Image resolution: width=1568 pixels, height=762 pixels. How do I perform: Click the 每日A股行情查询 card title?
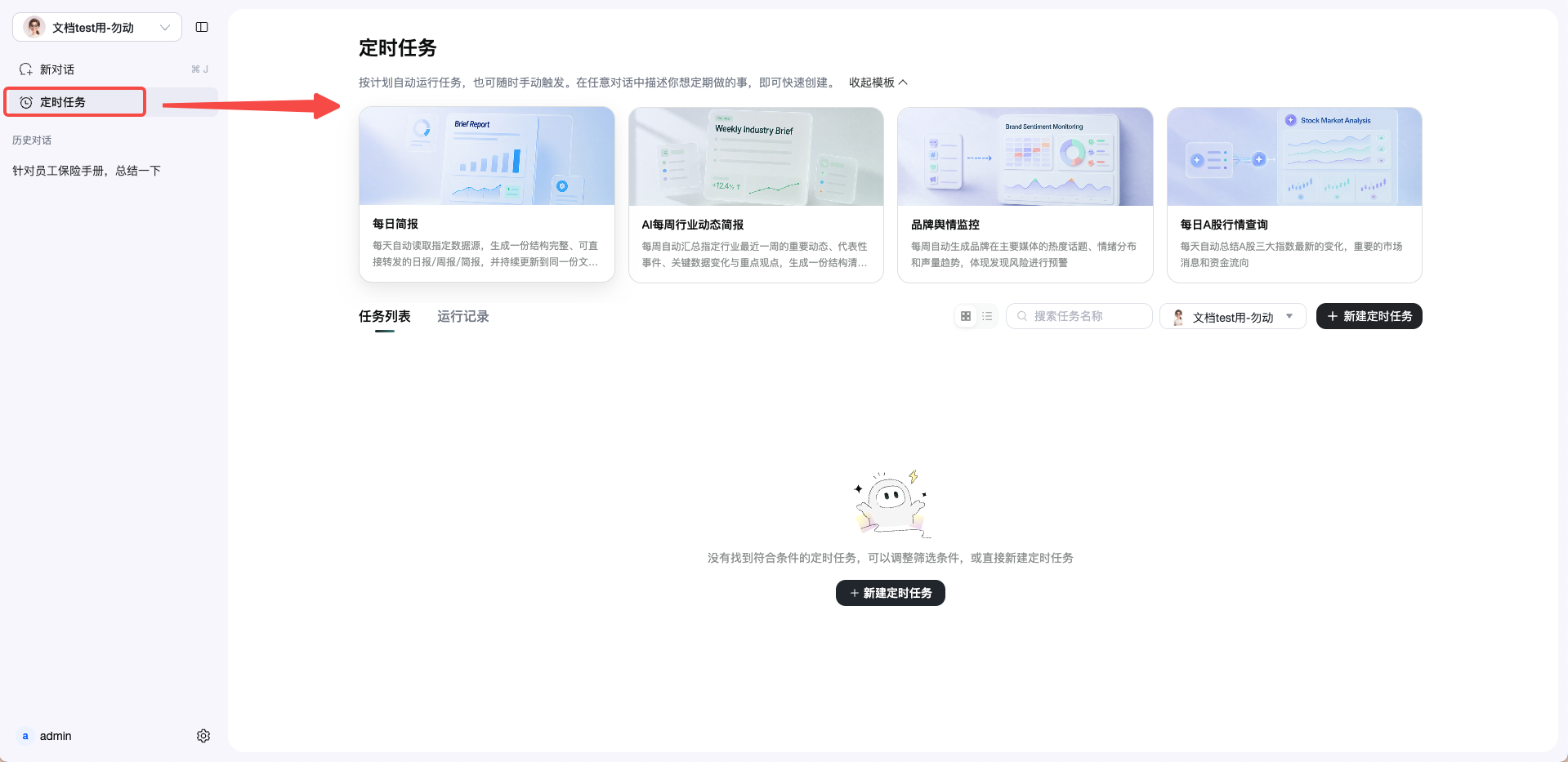point(1224,225)
